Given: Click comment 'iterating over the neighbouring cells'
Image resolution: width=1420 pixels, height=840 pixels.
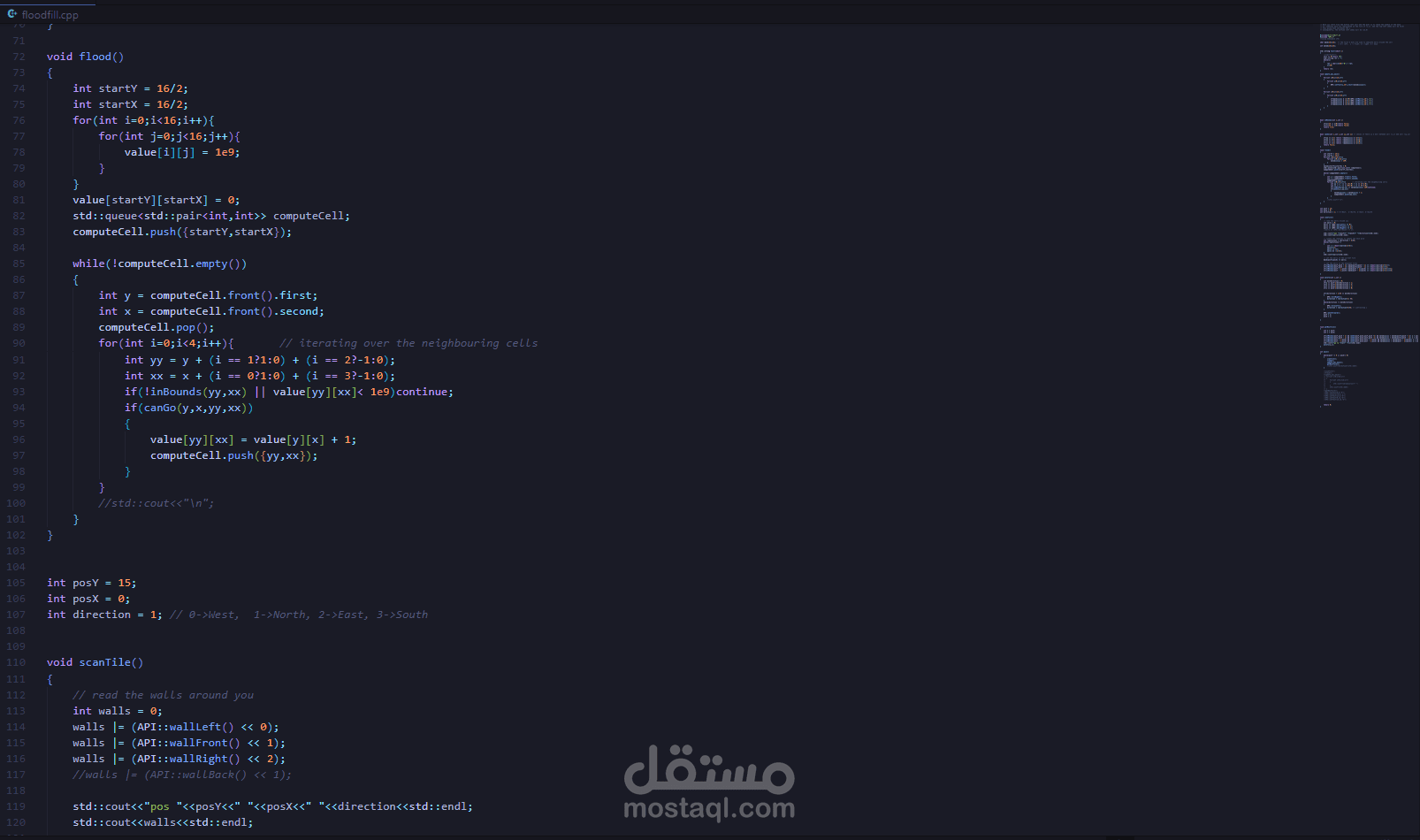Looking at the screenshot, I should [x=408, y=343].
